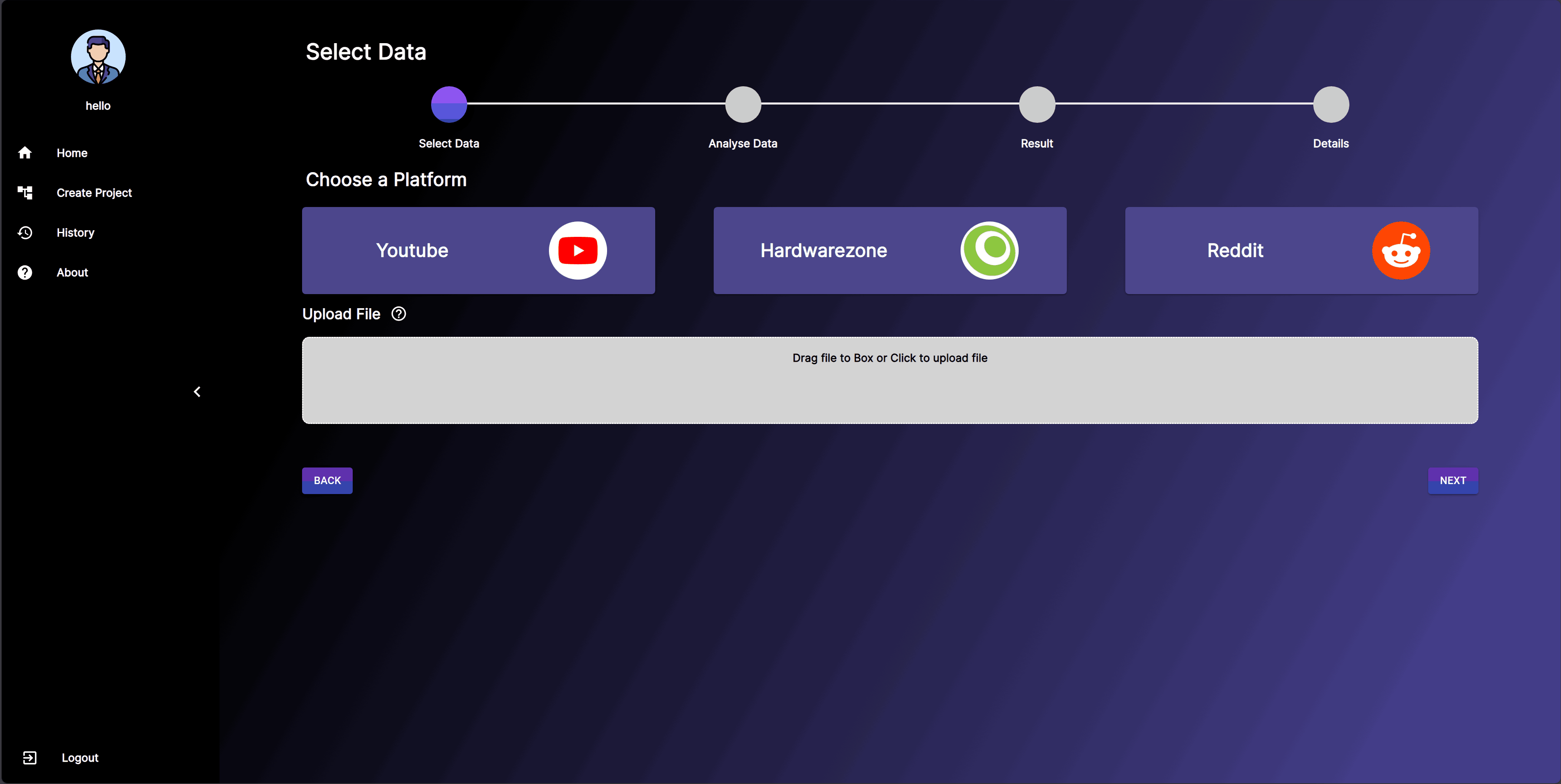Image resolution: width=1561 pixels, height=784 pixels.
Task: Click the NEXT button
Action: point(1453,480)
